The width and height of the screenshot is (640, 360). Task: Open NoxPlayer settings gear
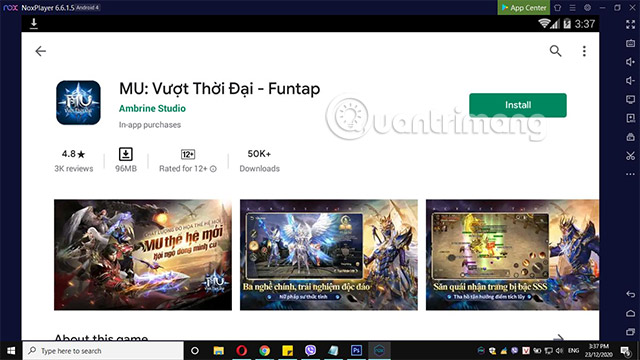587,7
